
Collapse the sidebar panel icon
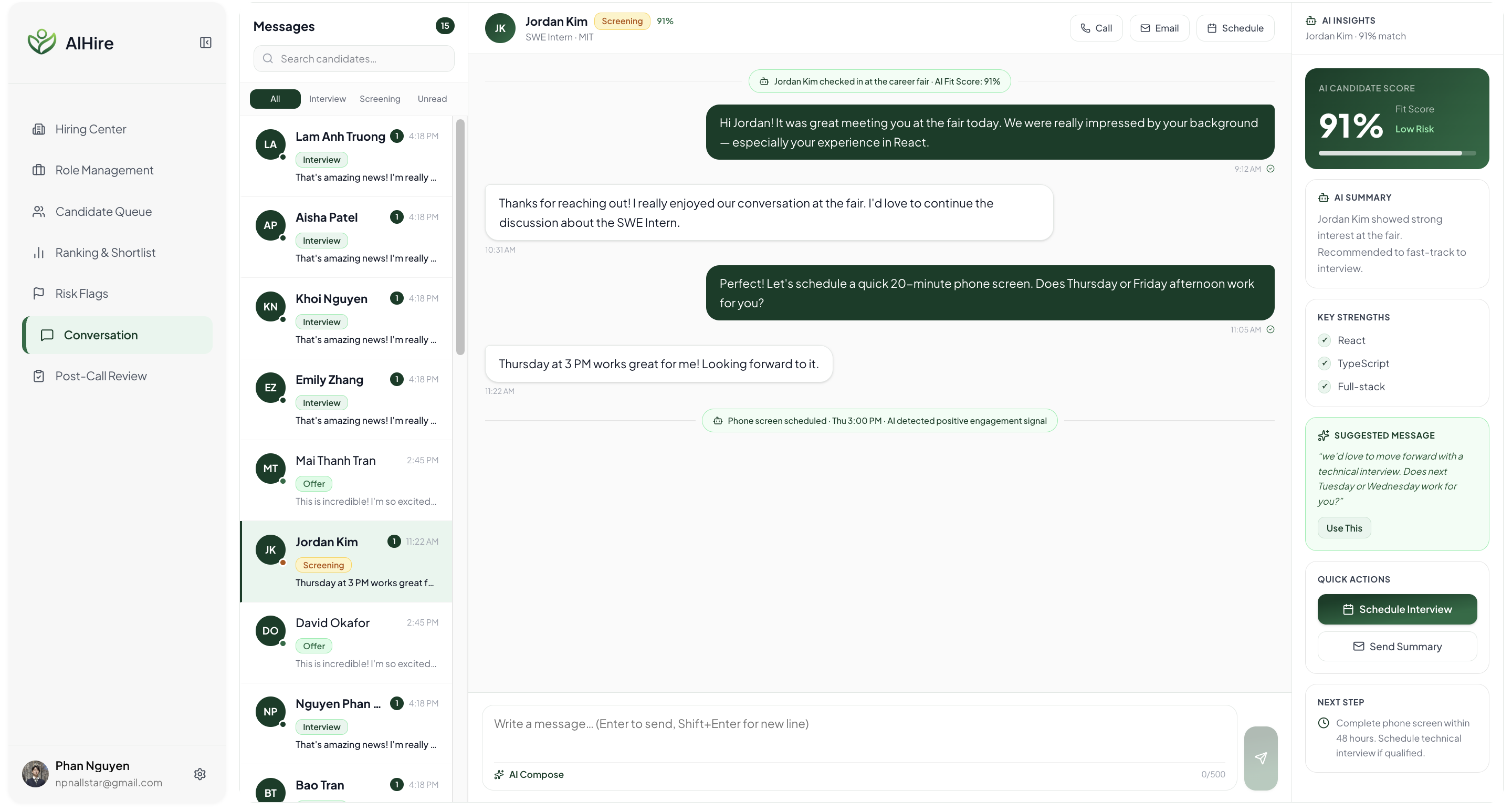click(x=205, y=42)
